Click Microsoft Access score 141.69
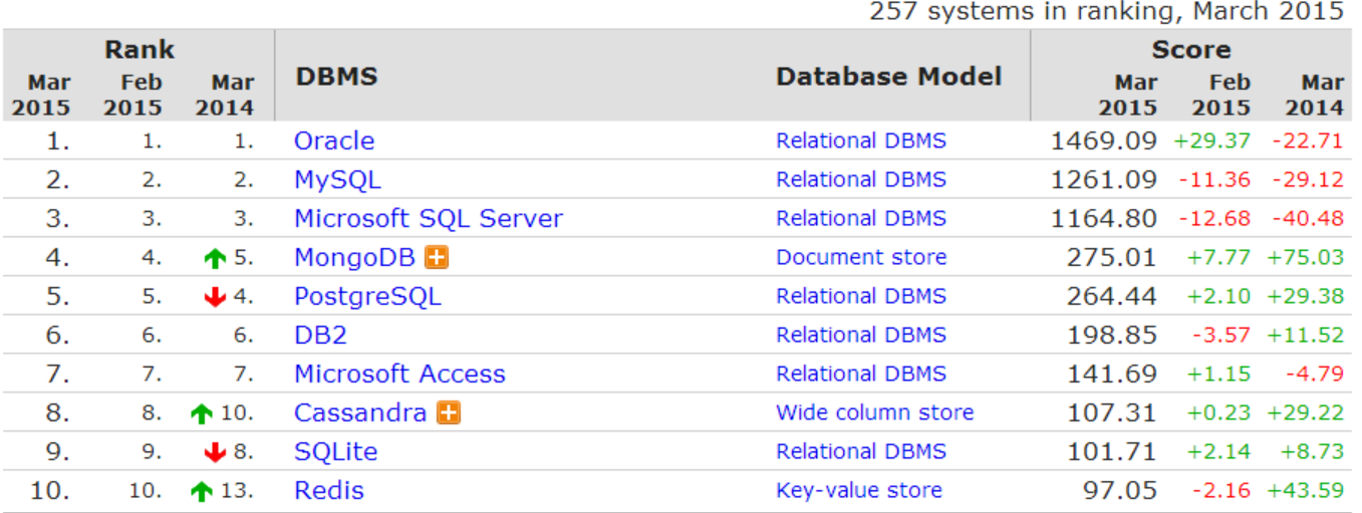 click(x=1111, y=374)
